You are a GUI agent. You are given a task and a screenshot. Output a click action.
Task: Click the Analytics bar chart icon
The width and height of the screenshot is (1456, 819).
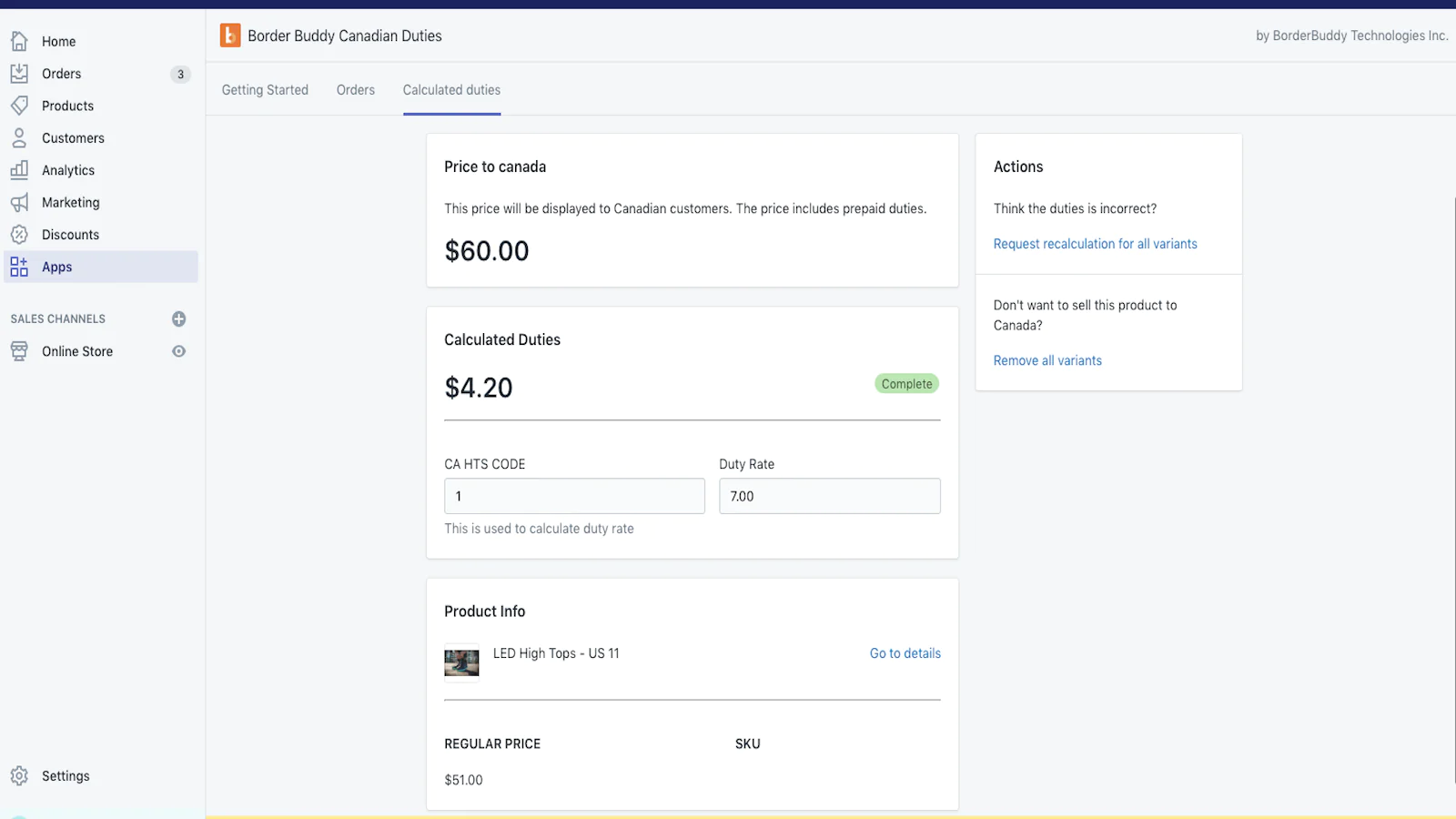[19, 170]
